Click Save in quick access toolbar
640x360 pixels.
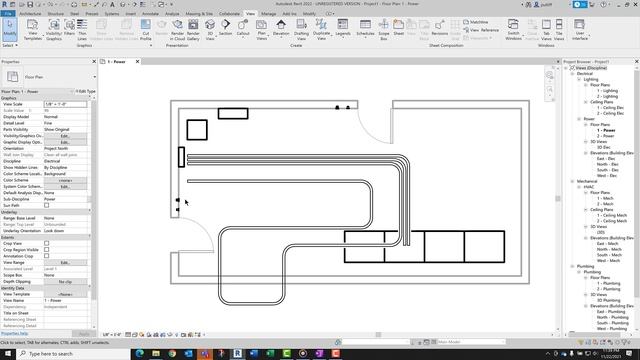[30, 4]
